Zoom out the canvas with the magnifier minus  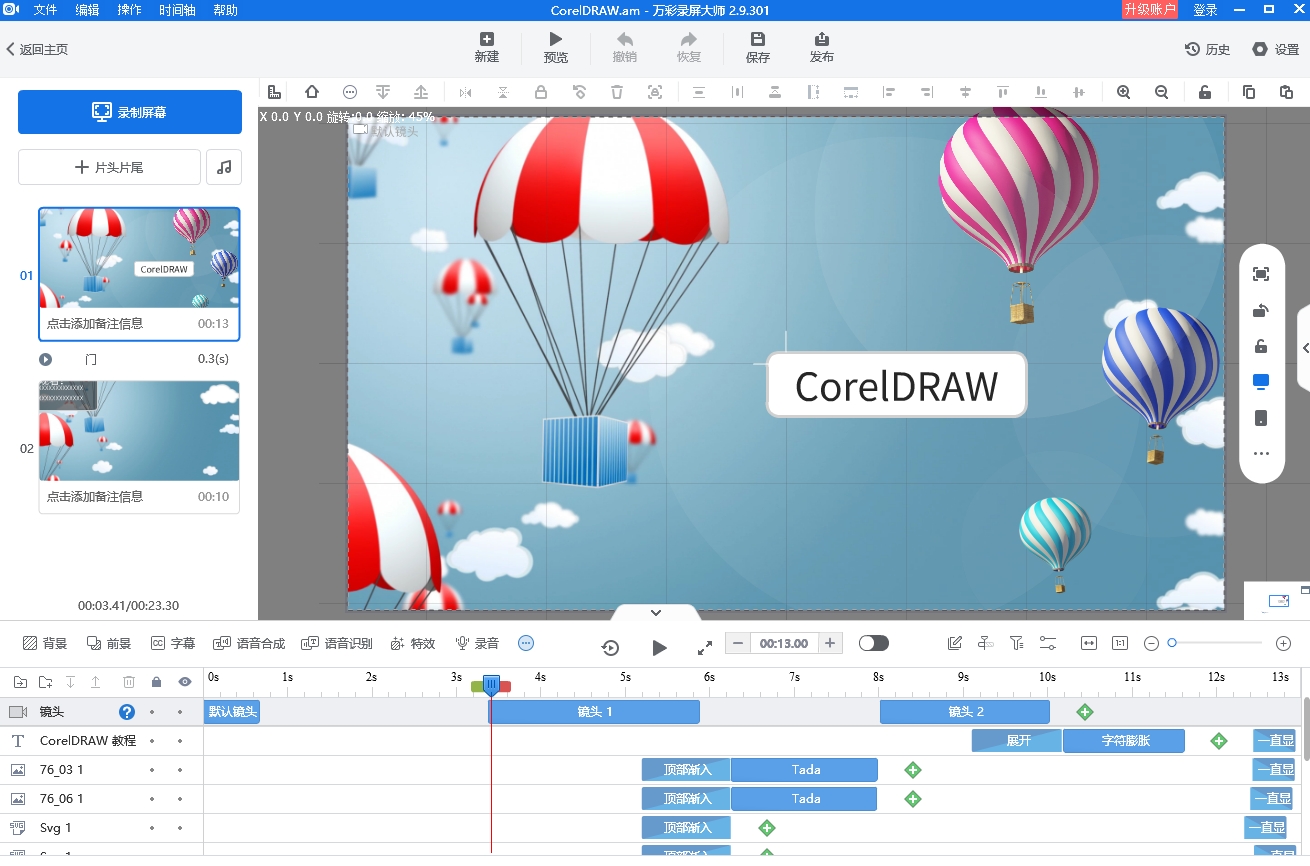(1161, 92)
